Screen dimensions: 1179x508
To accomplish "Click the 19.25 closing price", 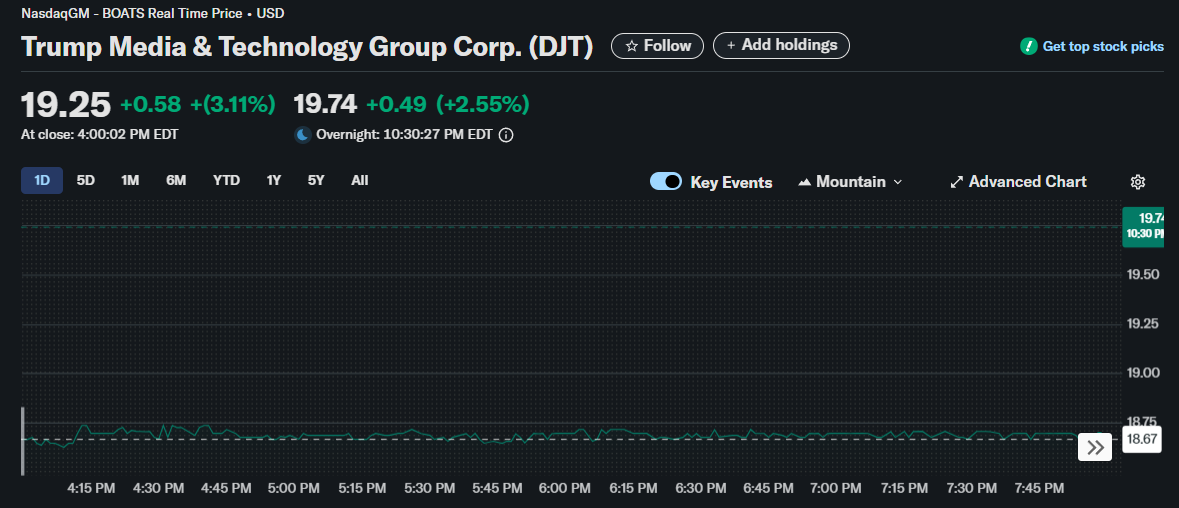I will tap(66, 104).
